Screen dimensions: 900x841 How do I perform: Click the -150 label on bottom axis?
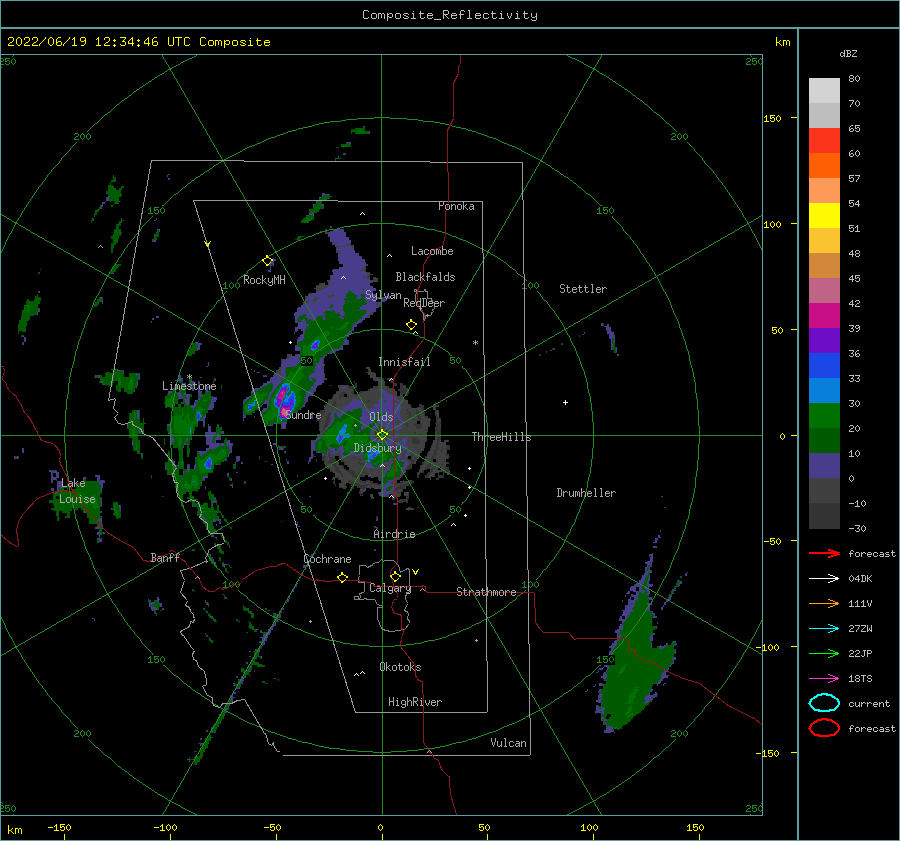pos(59,827)
